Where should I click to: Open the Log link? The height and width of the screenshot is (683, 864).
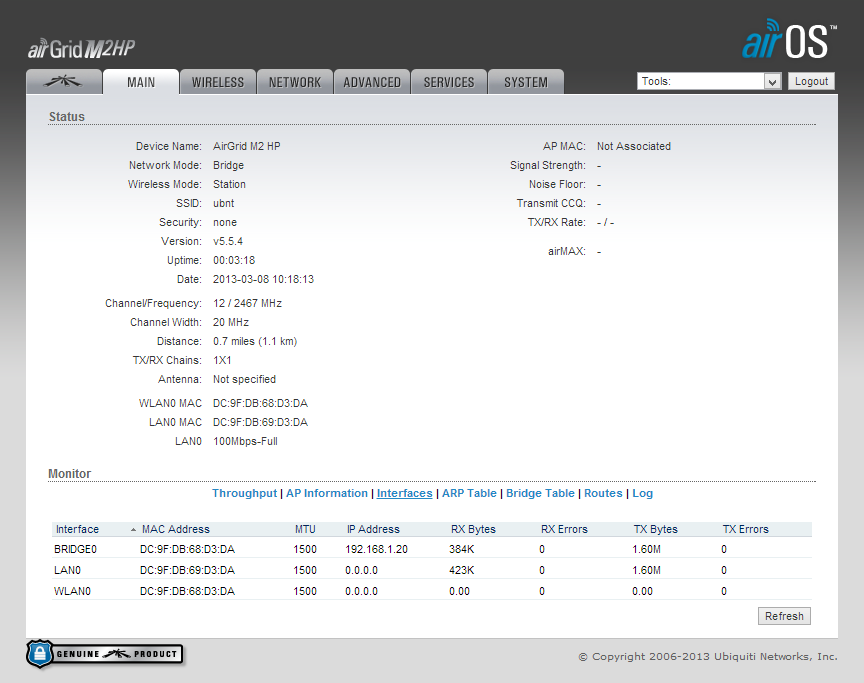642,493
